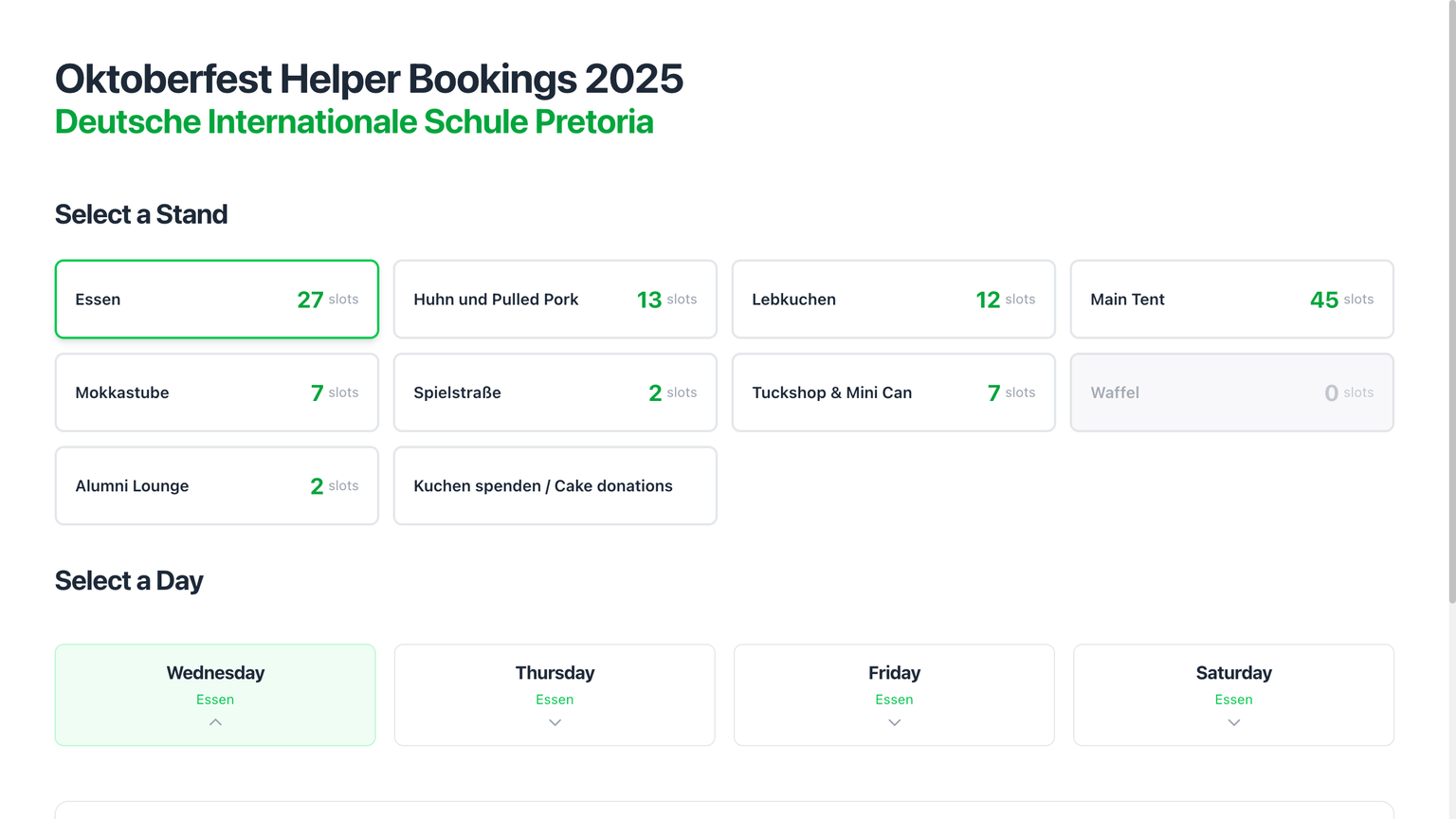Click the greyed-out Waffel stand
Viewport: 1456px width, 819px height.
click(1231, 391)
